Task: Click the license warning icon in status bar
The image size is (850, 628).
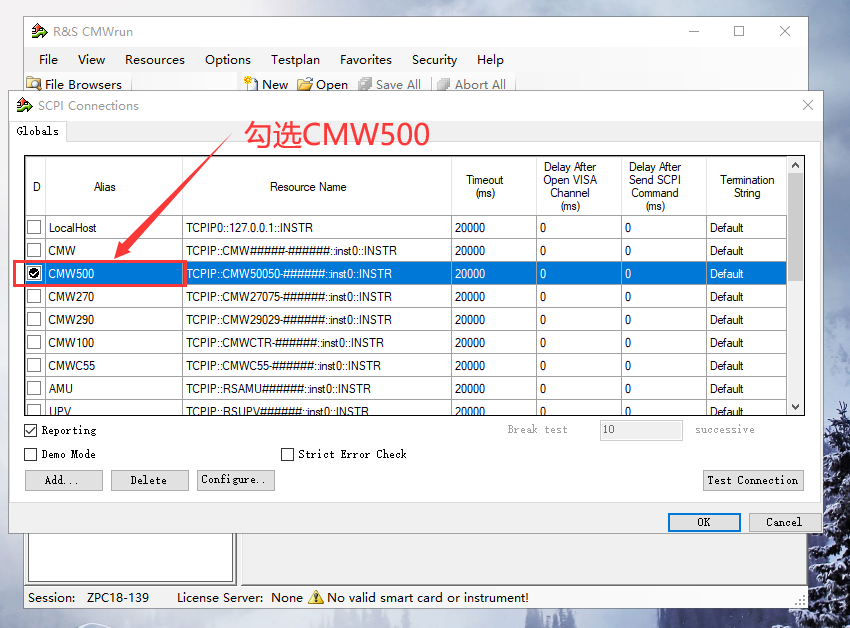Action: click(x=315, y=597)
